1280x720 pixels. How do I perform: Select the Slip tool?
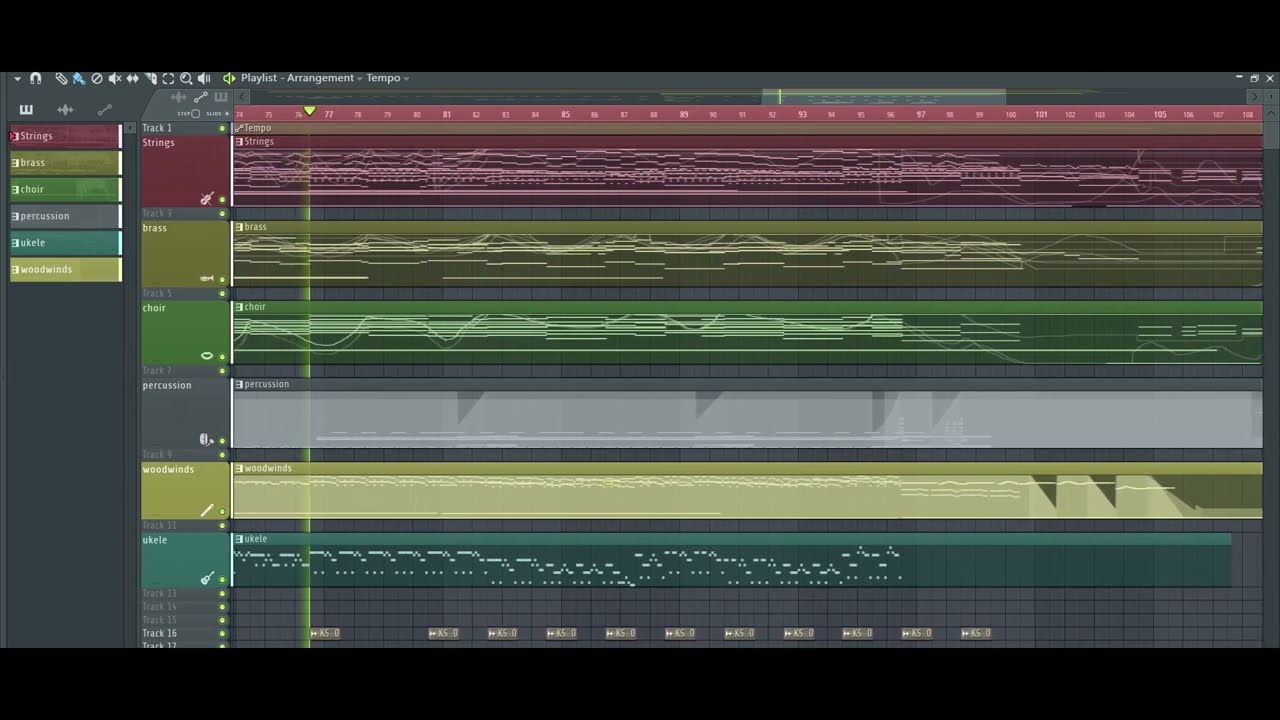133,78
